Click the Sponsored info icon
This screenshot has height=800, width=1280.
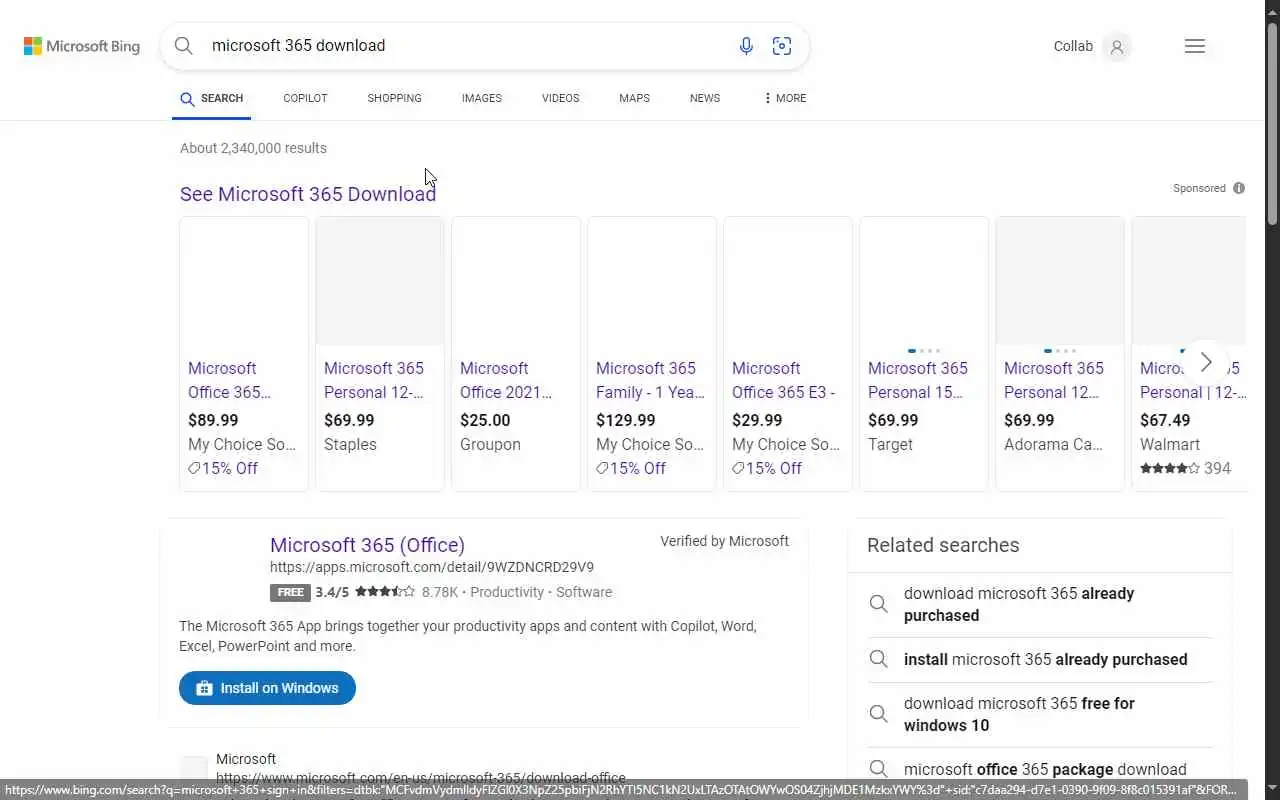1239,188
